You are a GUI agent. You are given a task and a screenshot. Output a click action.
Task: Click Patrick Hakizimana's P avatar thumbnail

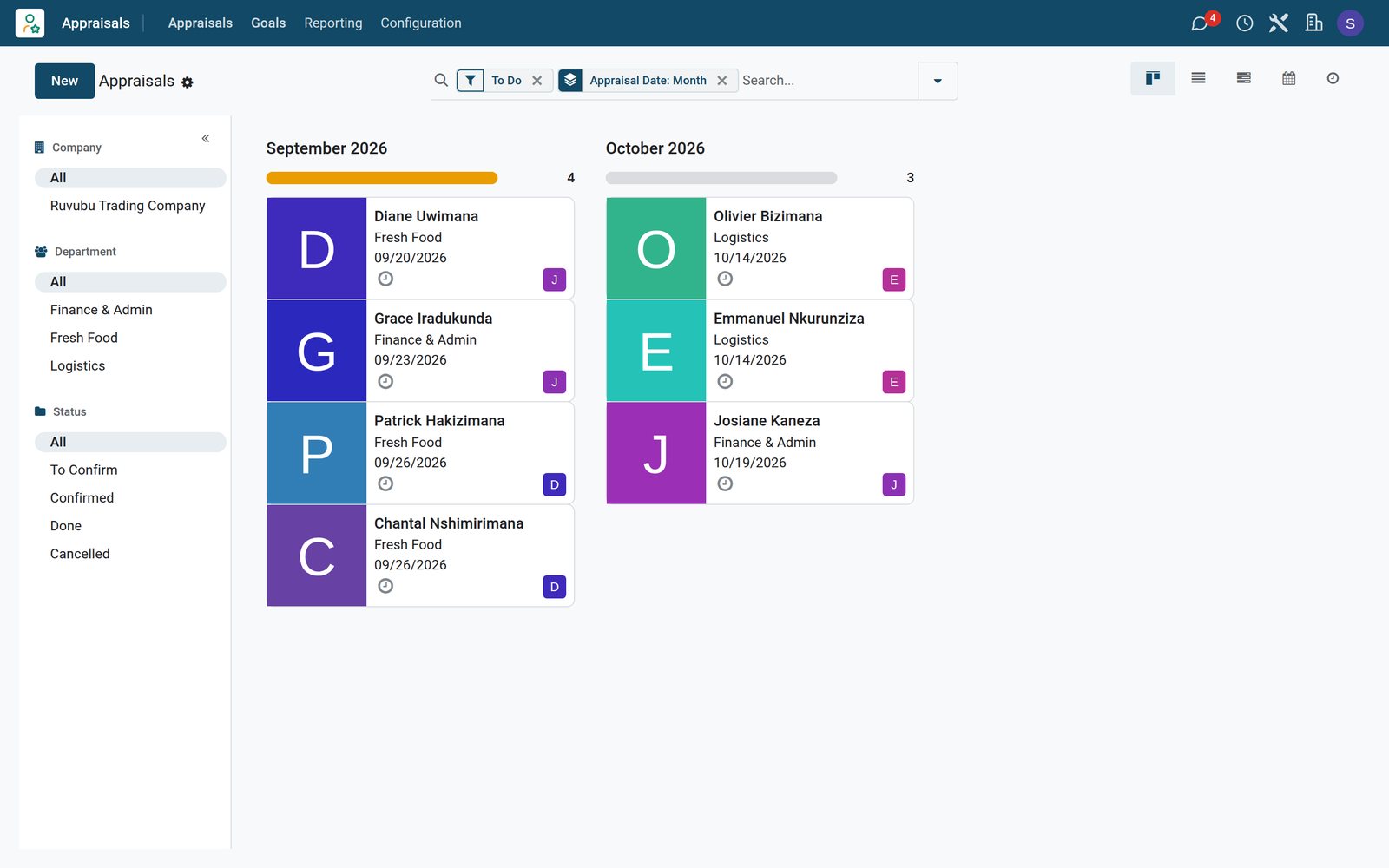point(317,453)
